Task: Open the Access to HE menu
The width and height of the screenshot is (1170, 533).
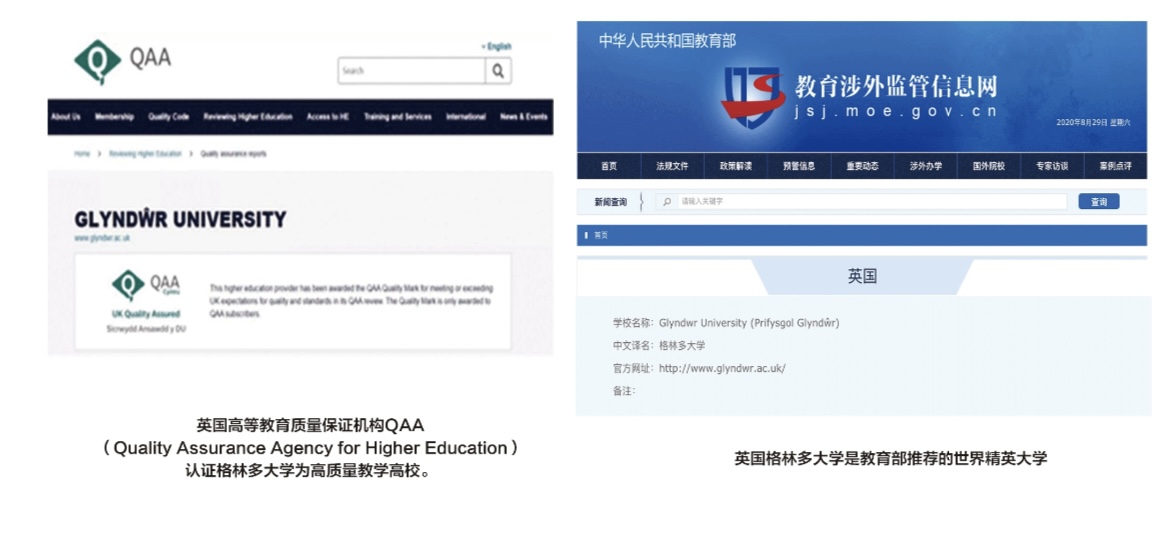Action: tap(328, 116)
